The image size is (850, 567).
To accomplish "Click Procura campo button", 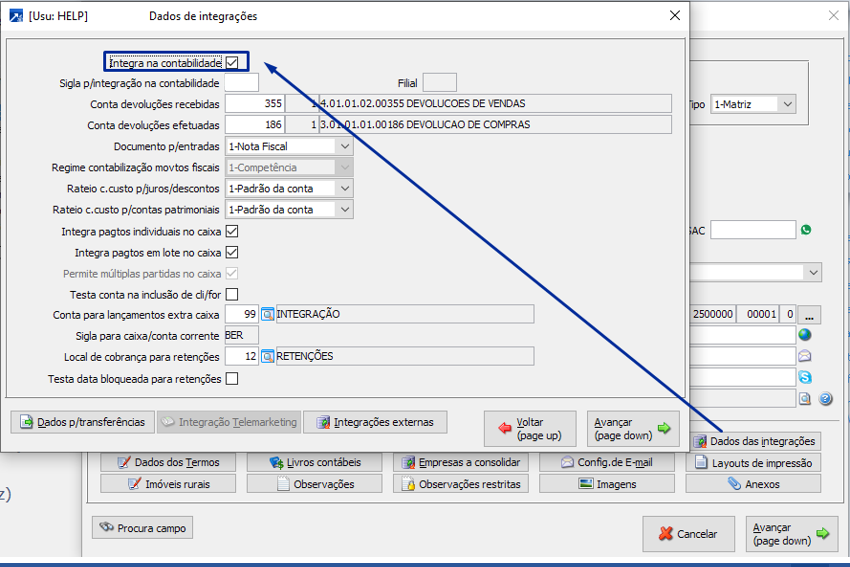I will click(x=143, y=528).
